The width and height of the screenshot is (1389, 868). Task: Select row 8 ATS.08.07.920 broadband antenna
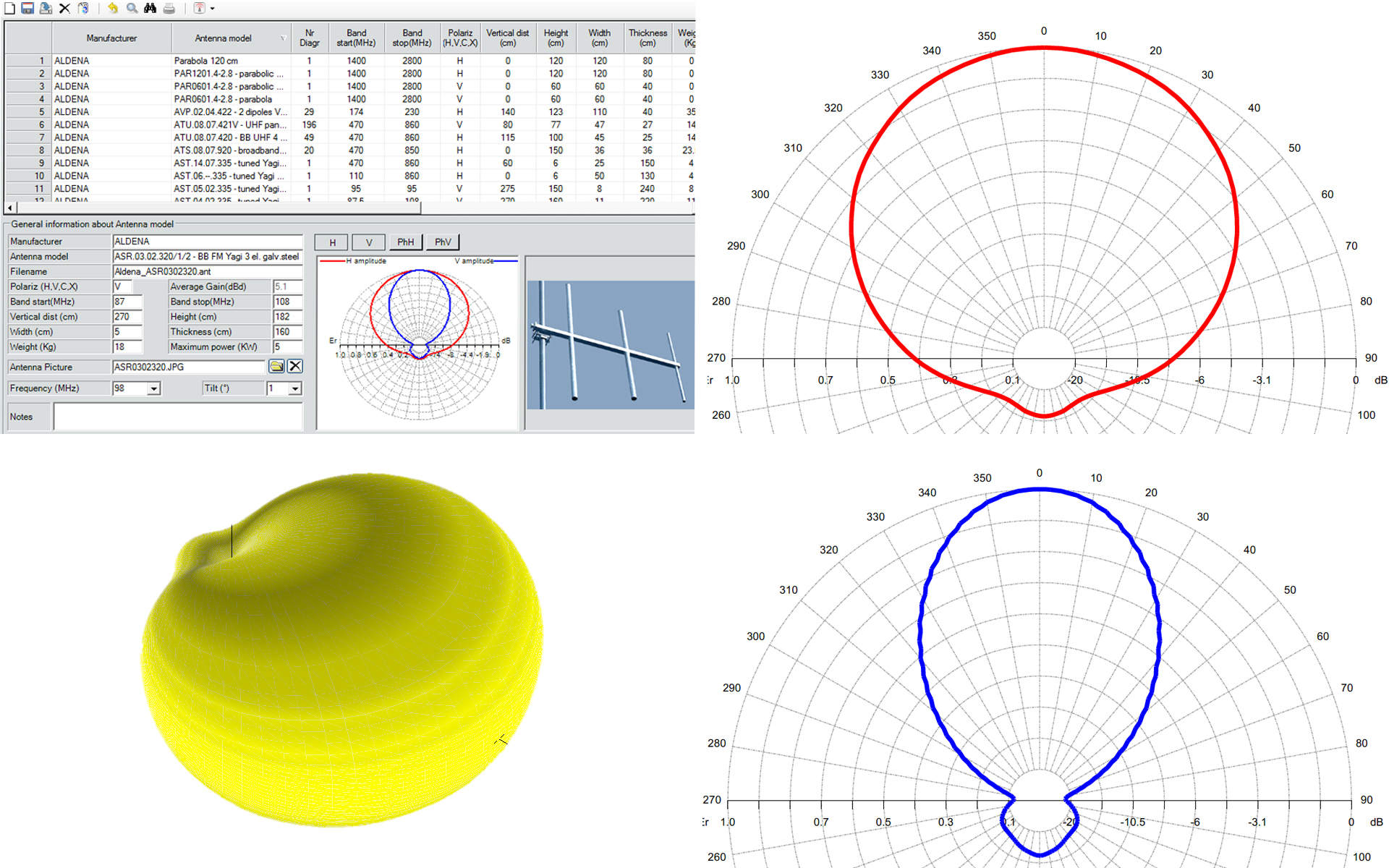[x=350, y=150]
